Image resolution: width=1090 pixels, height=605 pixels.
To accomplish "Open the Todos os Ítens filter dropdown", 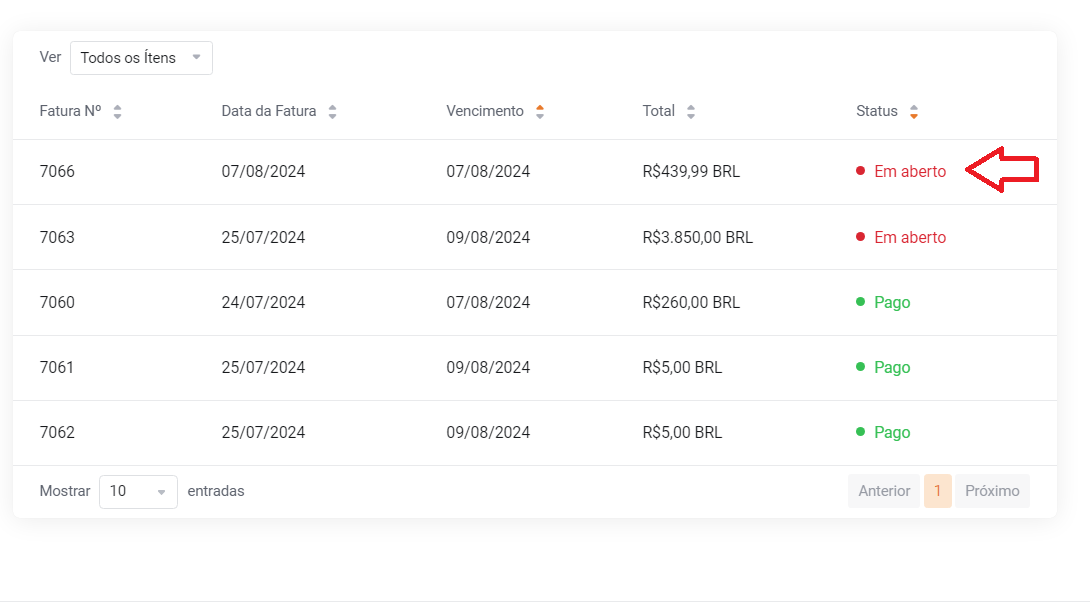I will [141, 58].
